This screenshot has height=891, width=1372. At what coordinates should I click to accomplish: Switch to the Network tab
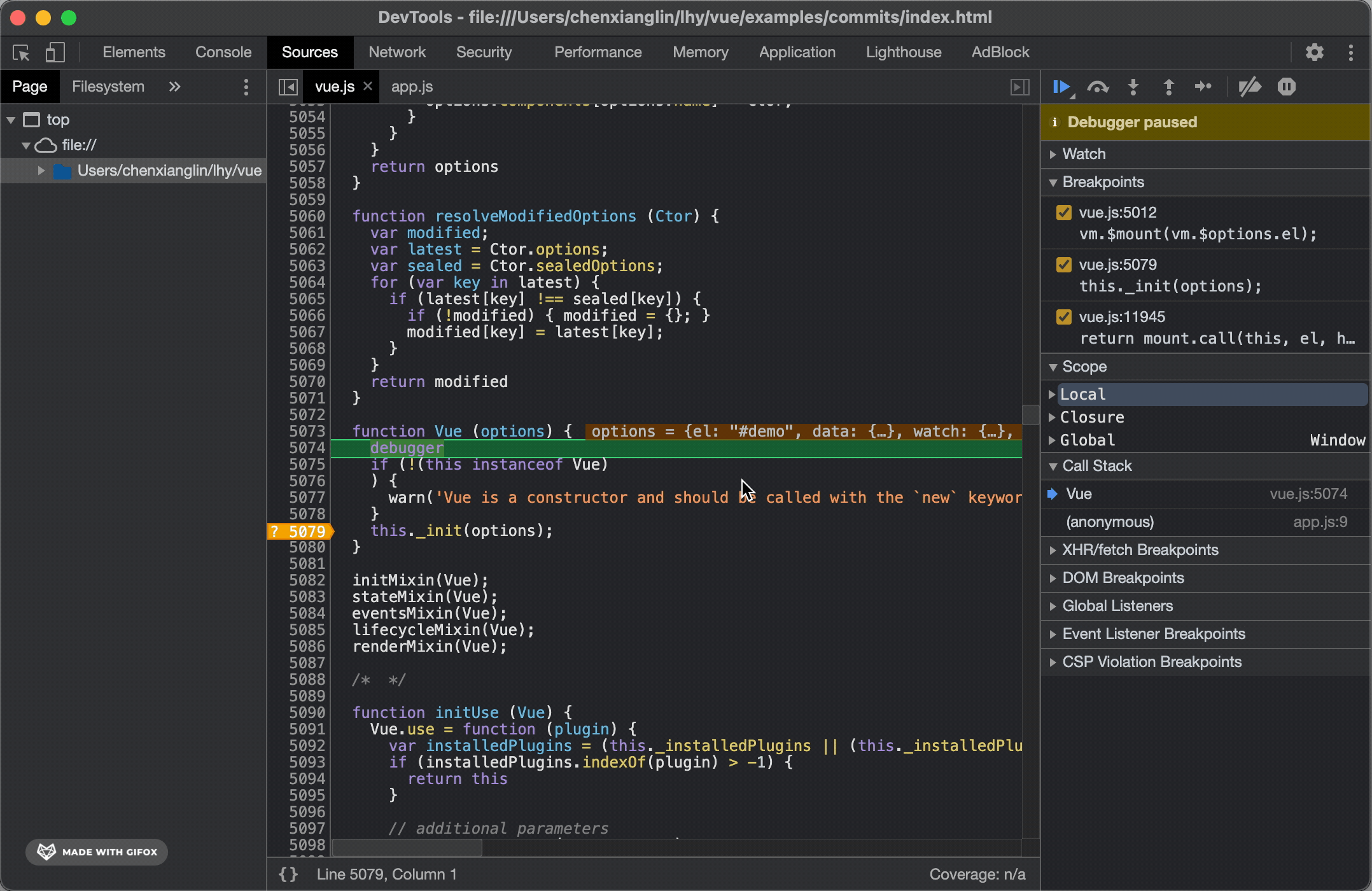click(396, 52)
